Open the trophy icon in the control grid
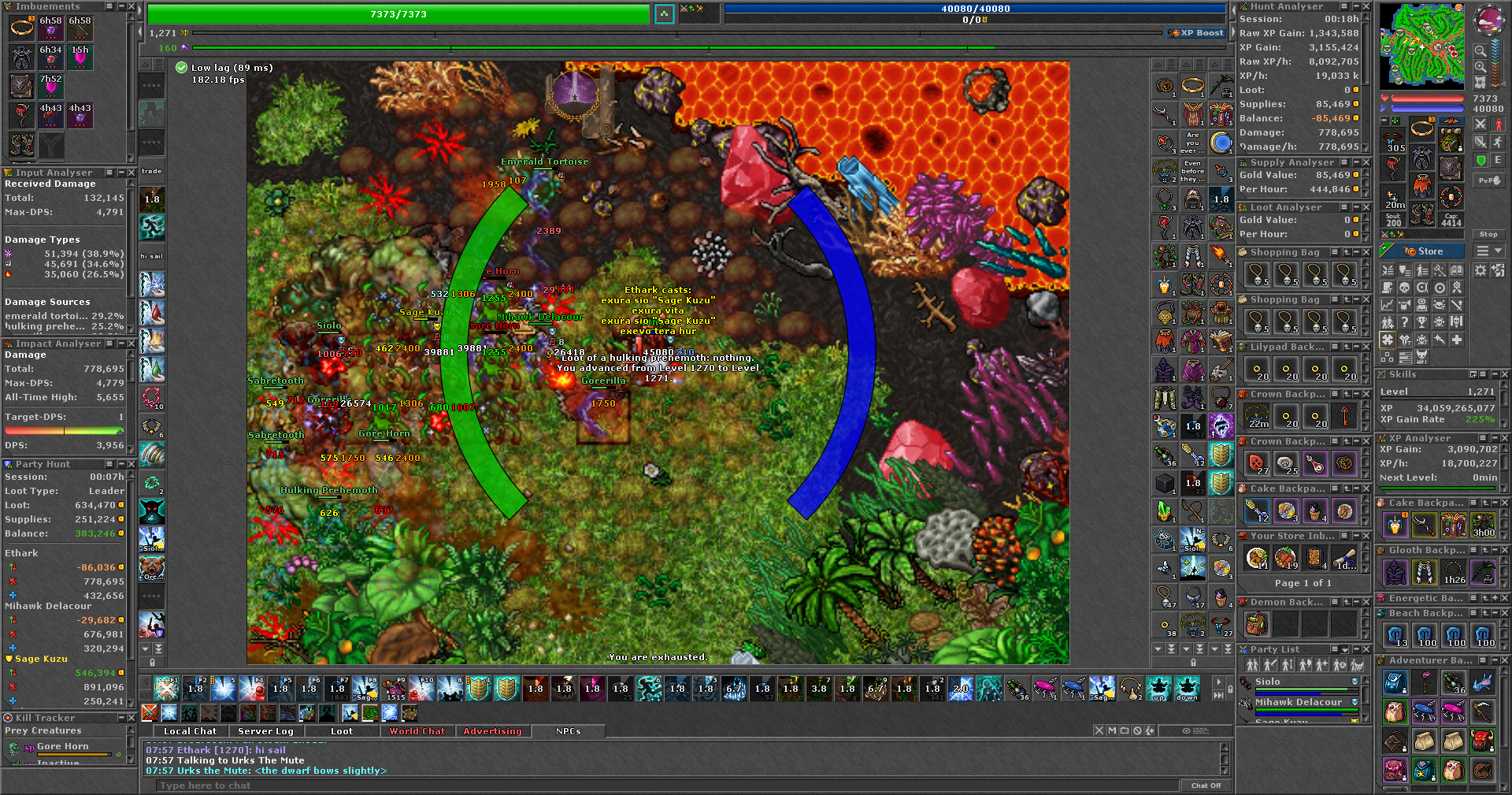This screenshot has height=795, width=1512. pyautogui.click(x=1422, y=322)
